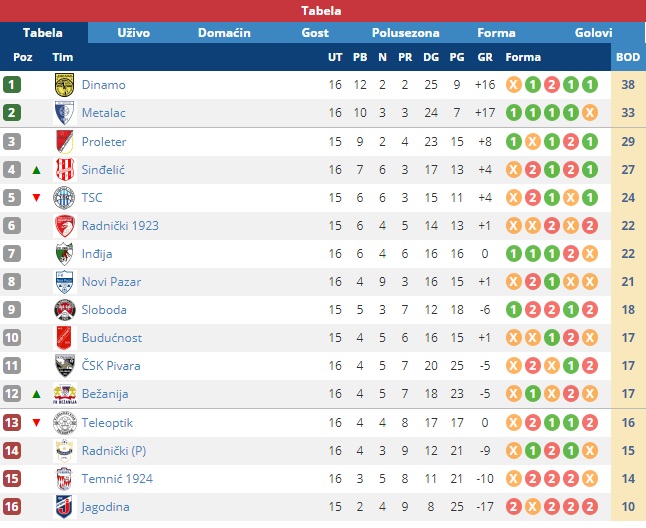Click the Bežanija club badge

65,394
